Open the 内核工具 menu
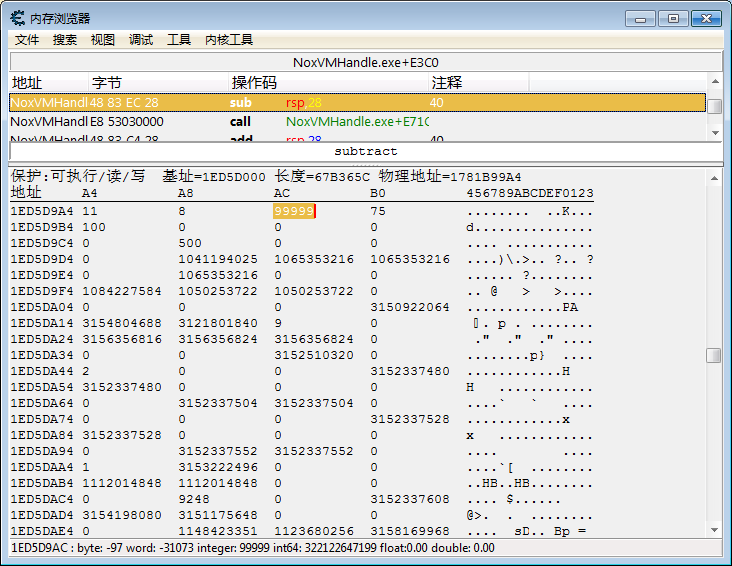 click(x=229, y=40)
